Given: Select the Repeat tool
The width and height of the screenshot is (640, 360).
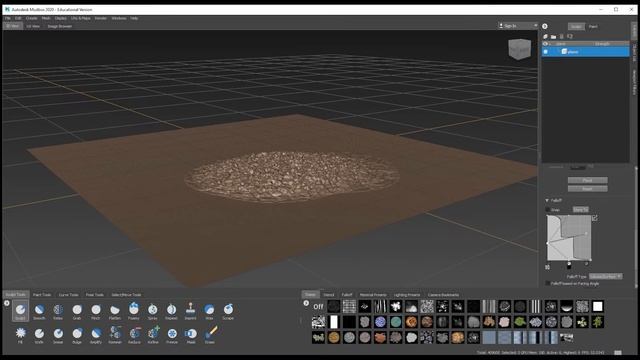Looking at the screenshot, I should pyautogui.click(x=171, y=311).
